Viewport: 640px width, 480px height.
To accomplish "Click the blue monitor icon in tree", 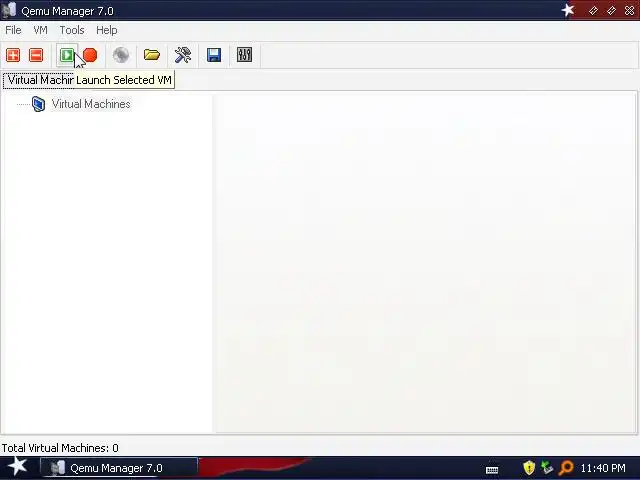I will tap(38, 104).
